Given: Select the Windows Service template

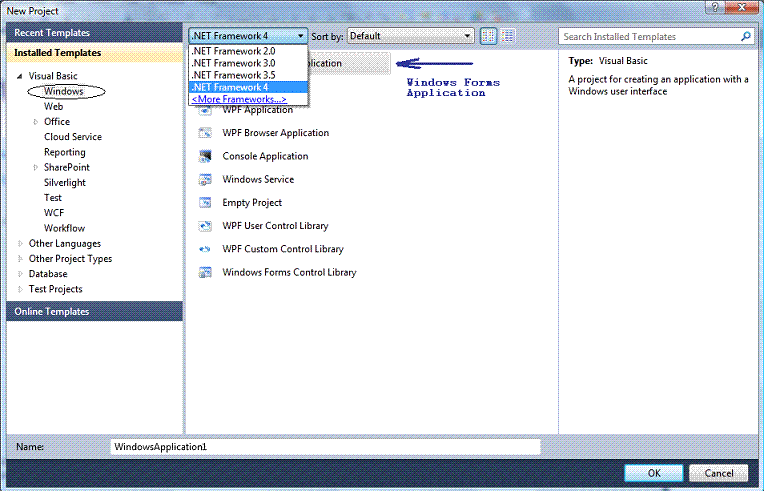Looking at the screenshot, I should [x=258, y=179].
